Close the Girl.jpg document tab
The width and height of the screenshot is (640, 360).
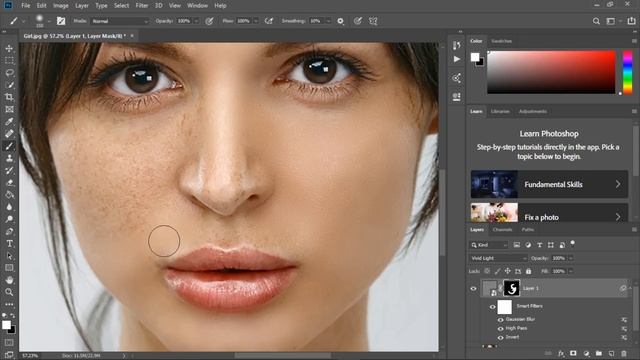click(x=132, y=36)
